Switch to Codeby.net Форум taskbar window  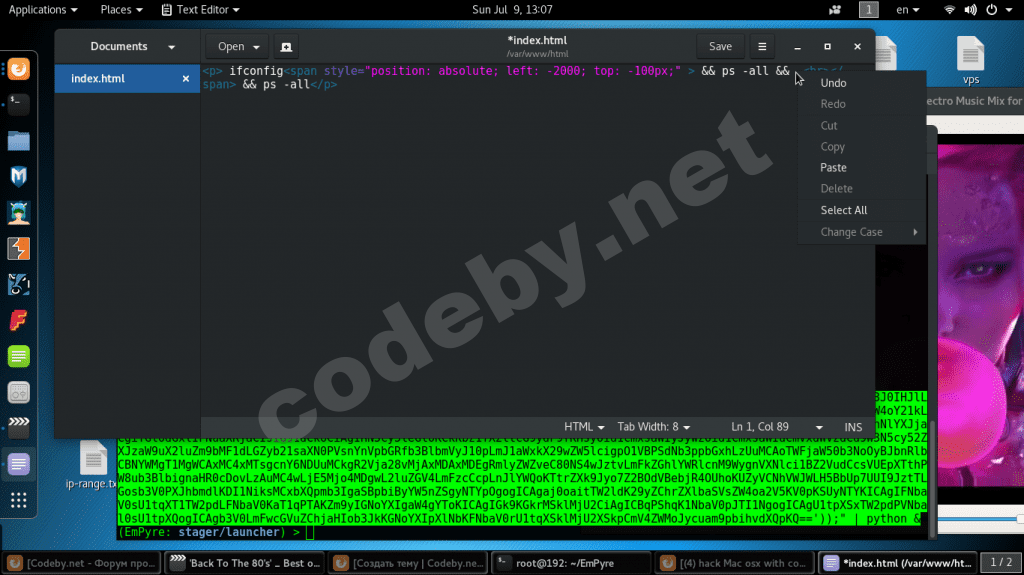(81, 563)
